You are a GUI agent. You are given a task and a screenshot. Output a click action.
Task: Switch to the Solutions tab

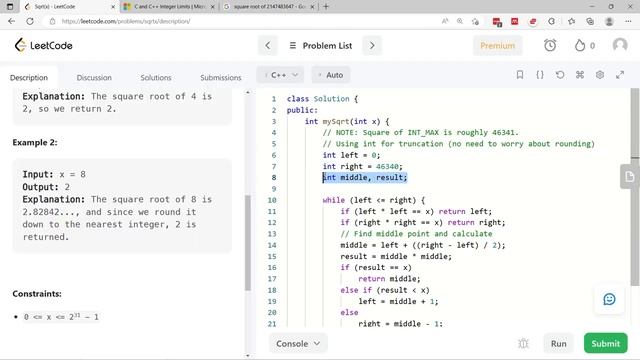click(x=156, y=78)
